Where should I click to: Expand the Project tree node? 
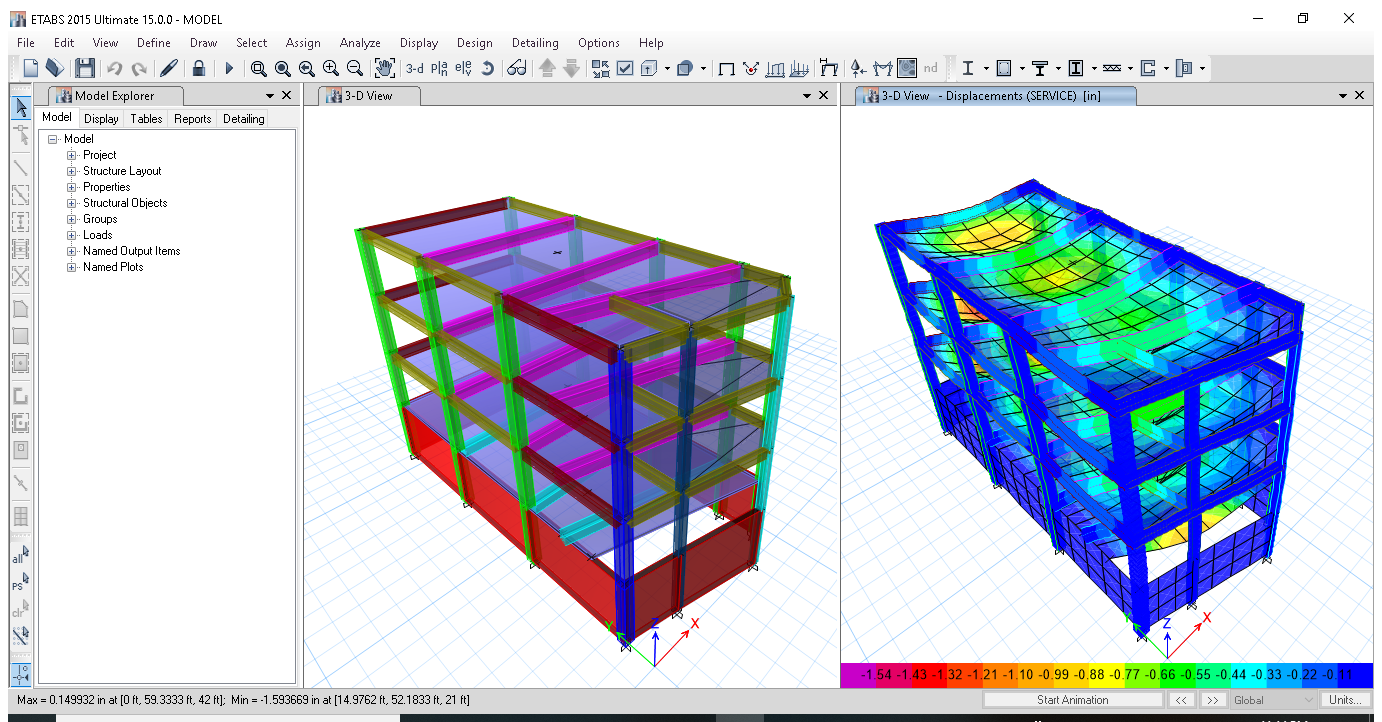click(72, 155)
